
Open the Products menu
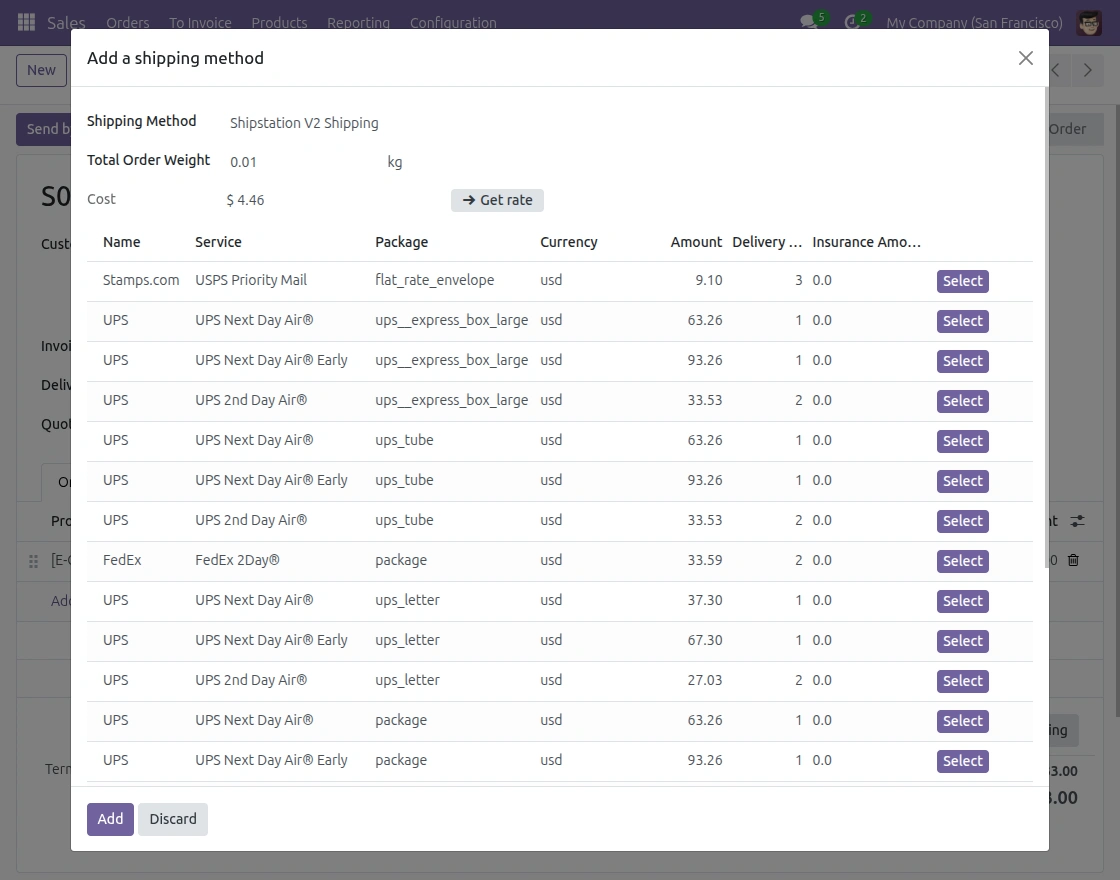(279, 22)
